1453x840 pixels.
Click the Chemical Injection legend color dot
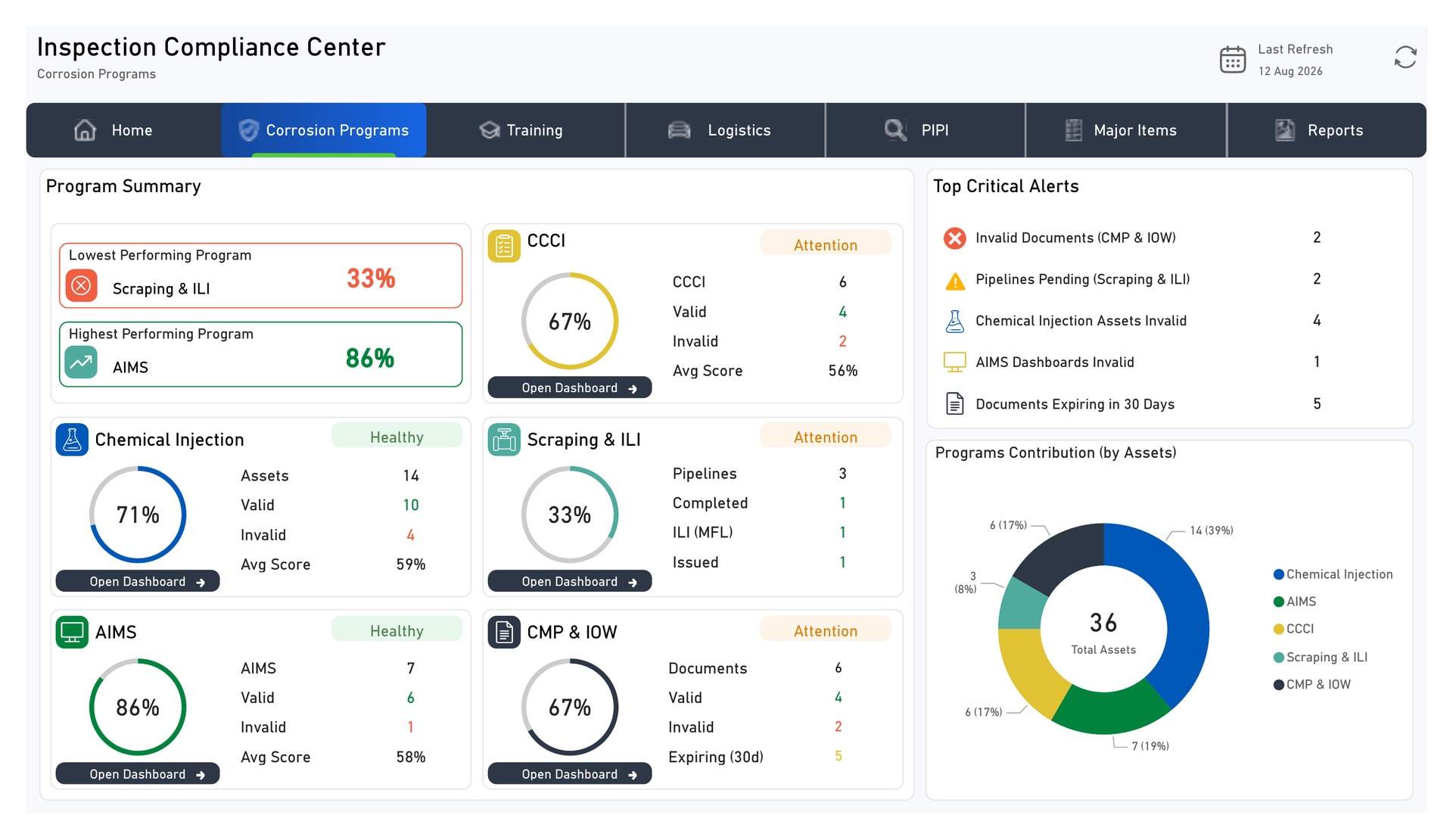[1279, 574]
